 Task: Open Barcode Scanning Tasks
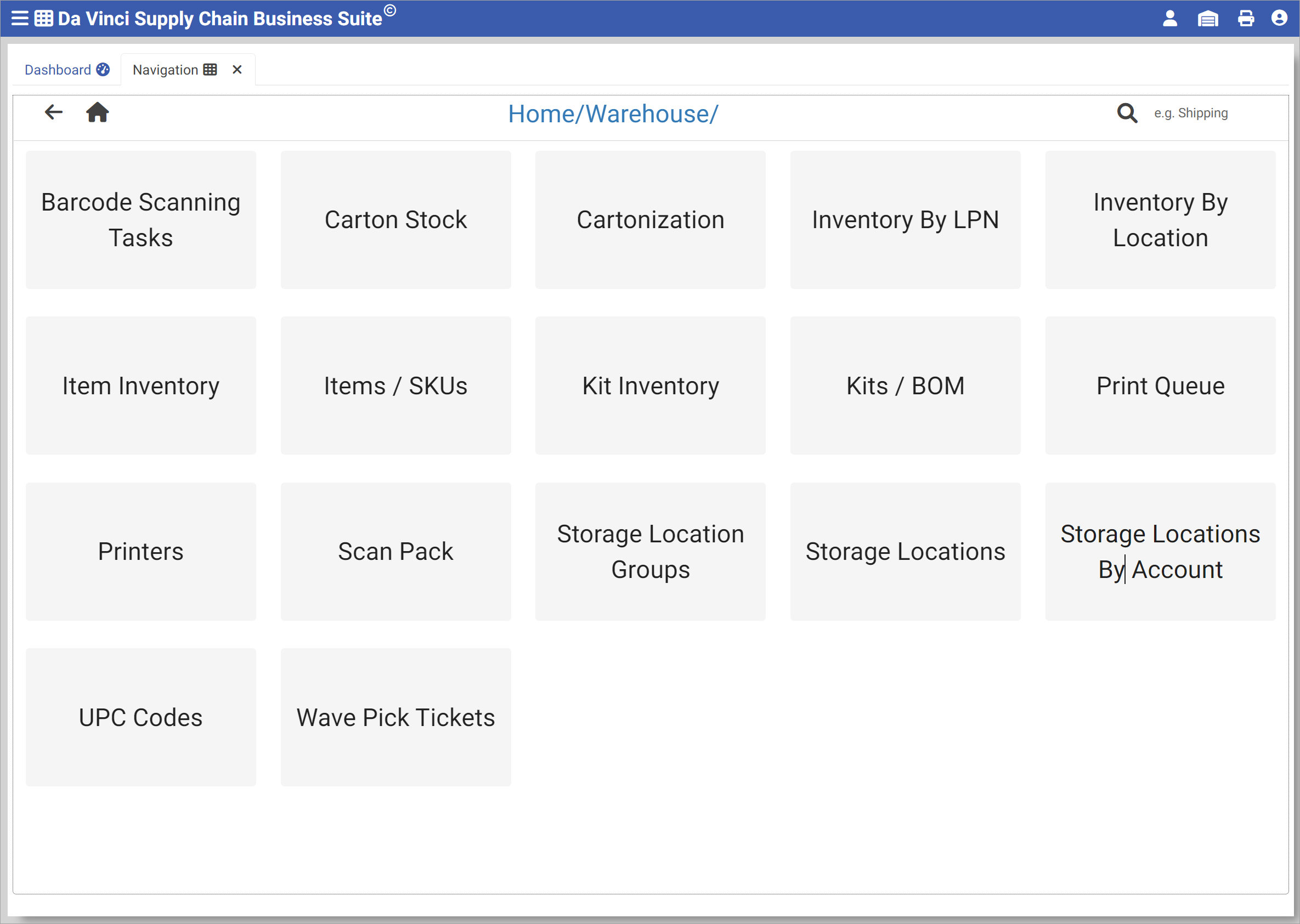(x=140, y=219)
